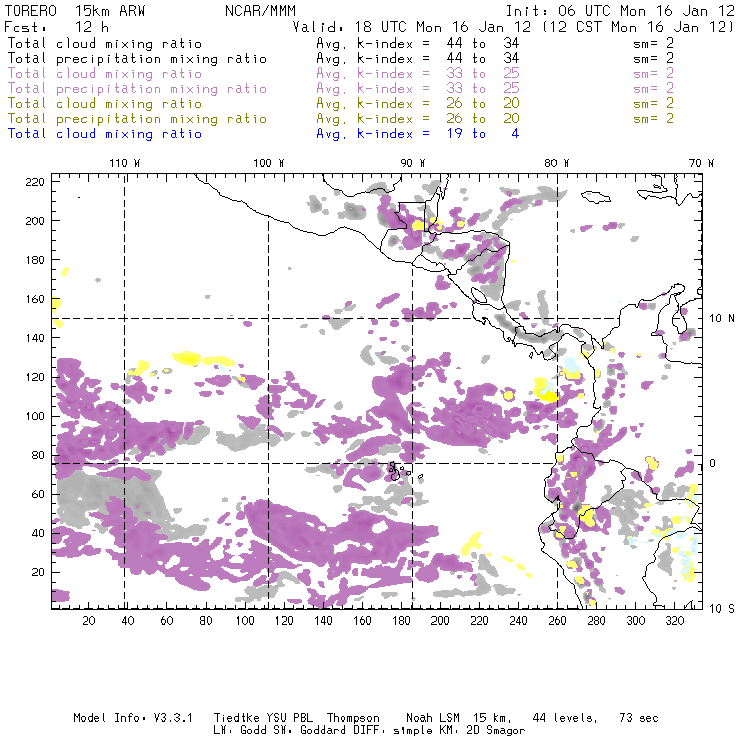
Task: Select olive "Total precipitation mixing ratio" legend line
Action: [137, 119]
